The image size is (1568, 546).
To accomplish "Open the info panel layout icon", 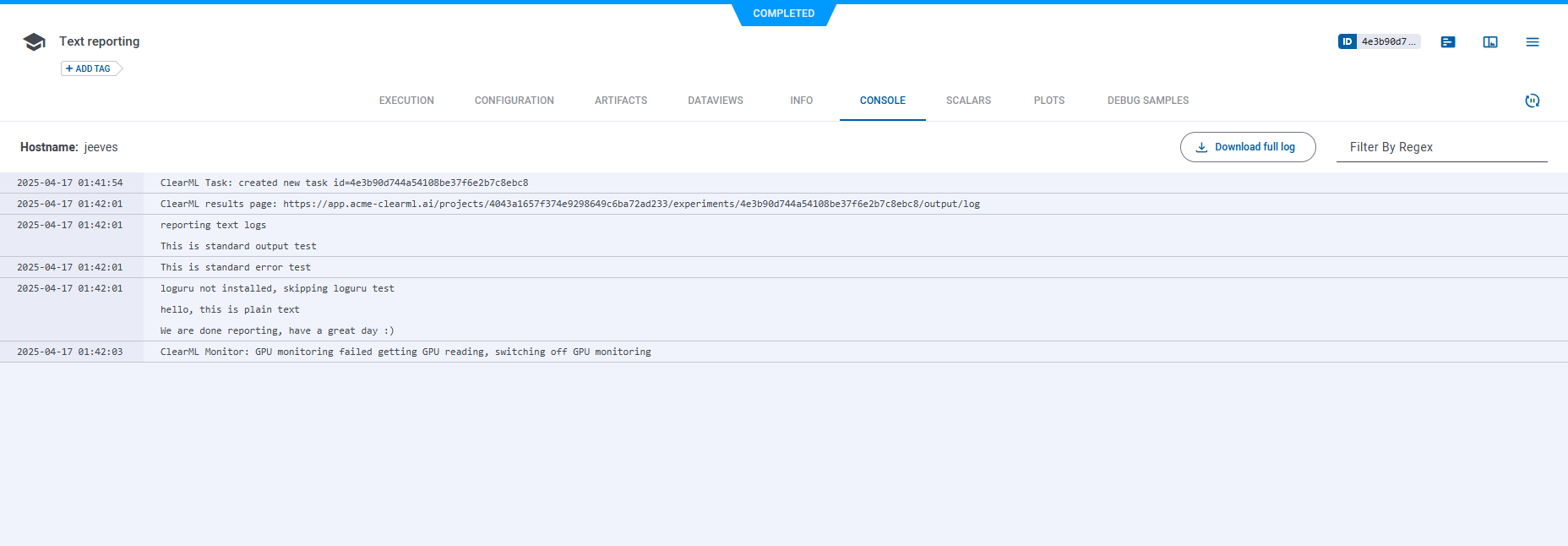I will [x=1490, y=41].
